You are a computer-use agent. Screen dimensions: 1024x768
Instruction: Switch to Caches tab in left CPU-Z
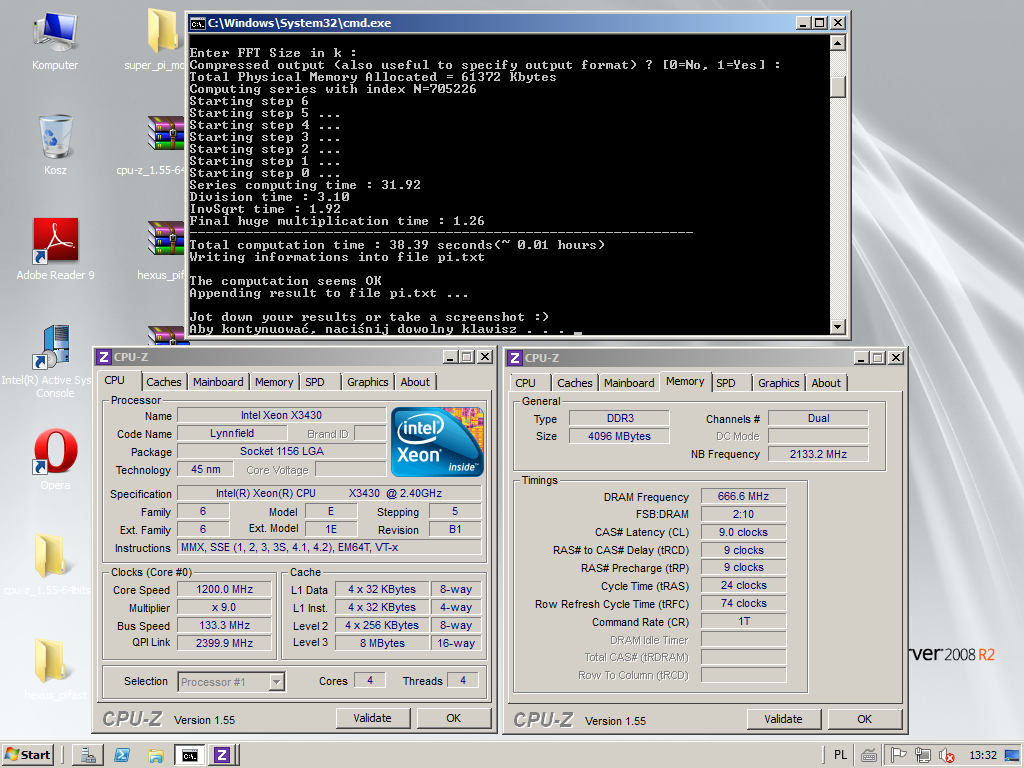[x=163, y=382]
